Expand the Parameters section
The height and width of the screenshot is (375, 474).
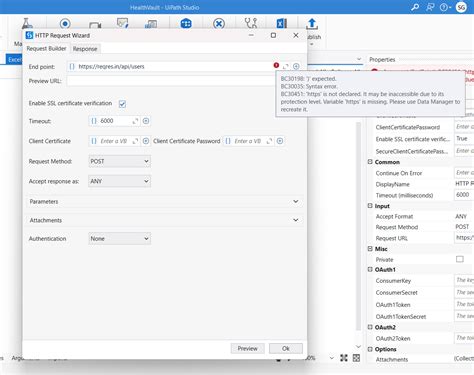tap(164, 202)
